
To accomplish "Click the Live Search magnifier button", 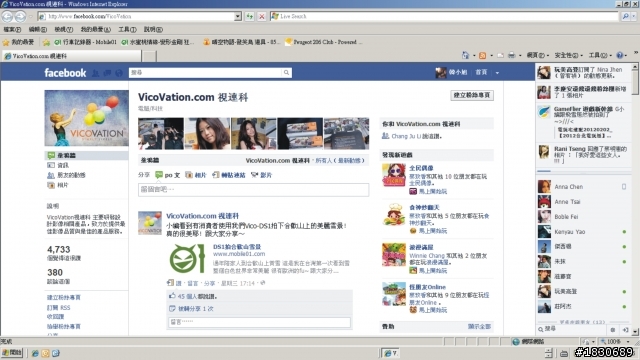I will tap(625, 16).
